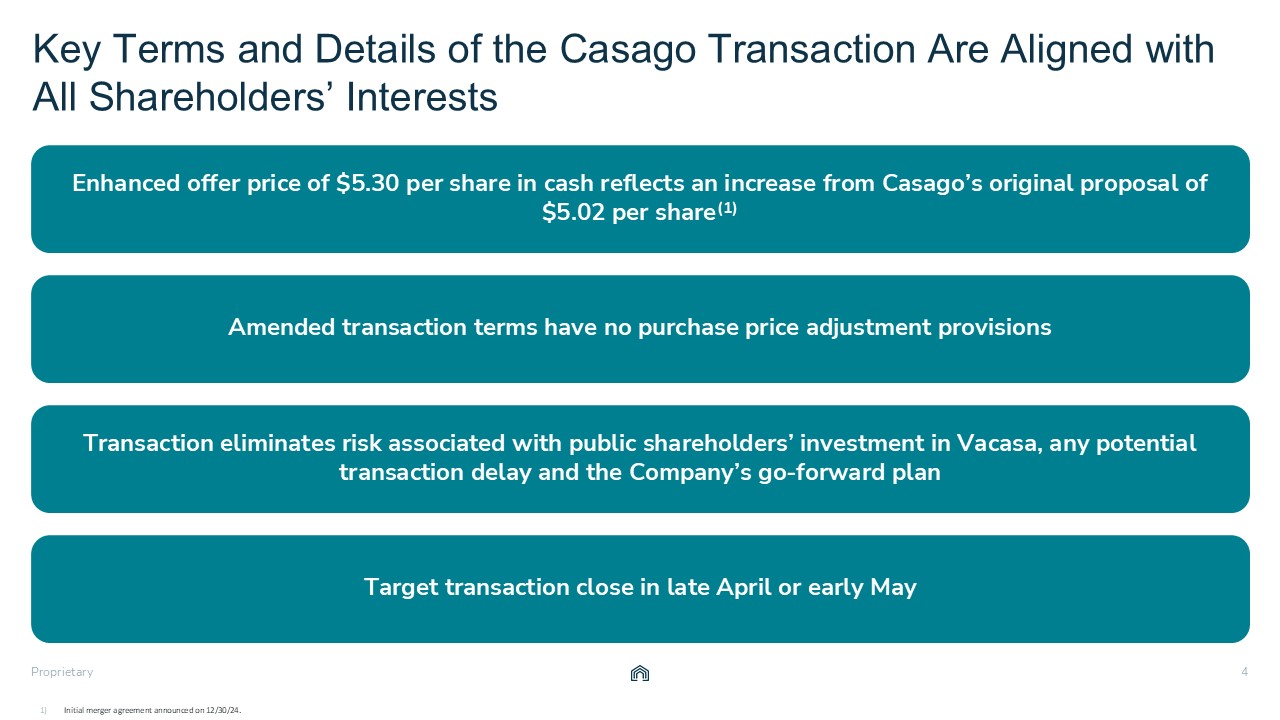Click slide page number 4
The image size is (1280, 720).
1244,672
